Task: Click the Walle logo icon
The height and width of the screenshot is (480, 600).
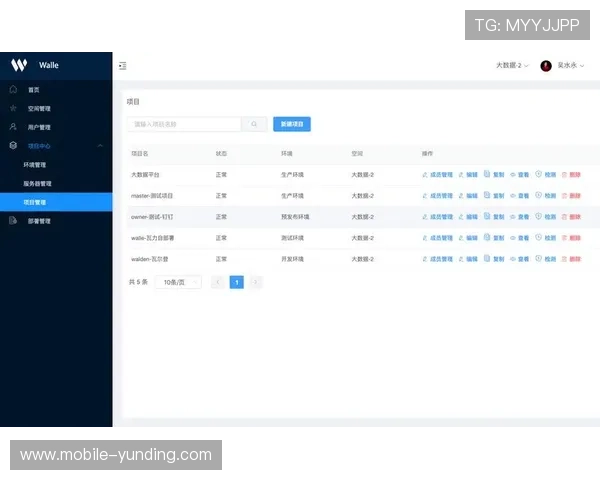Action: click(x=19, y=65)
